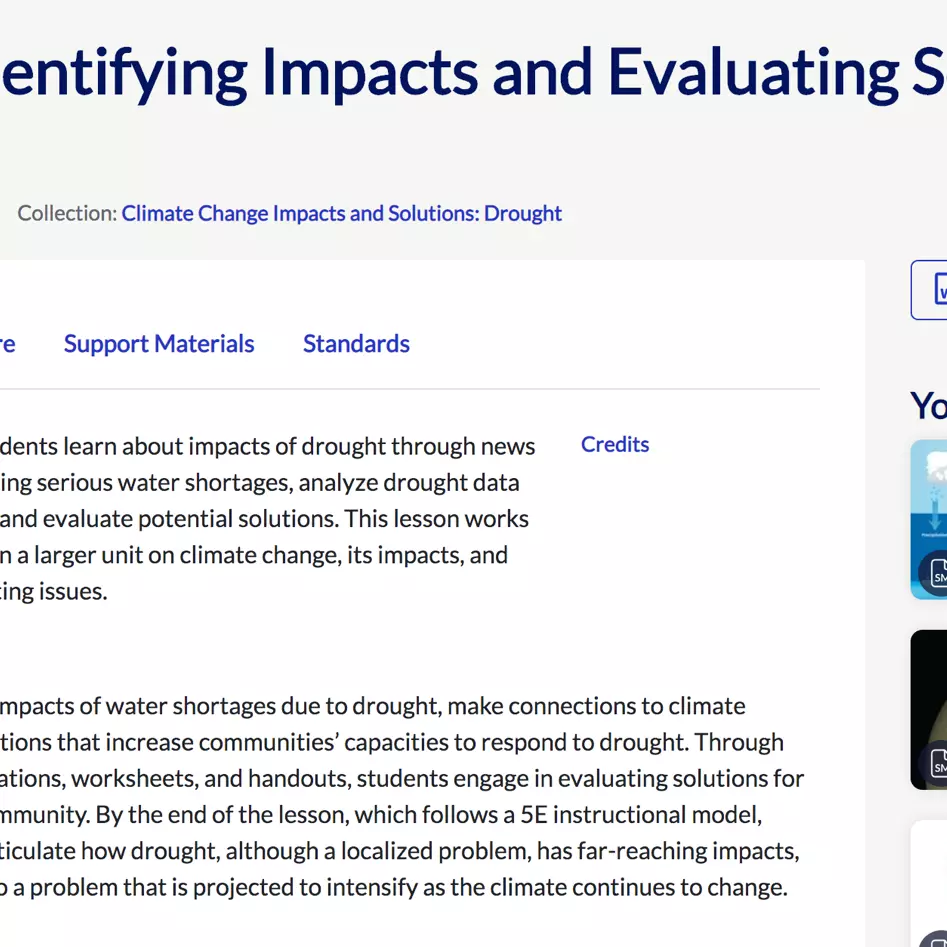Viewport: 947px width, 947px height.
Task: Click the "Collection:" label text
Action: click(x=67, y=213)
